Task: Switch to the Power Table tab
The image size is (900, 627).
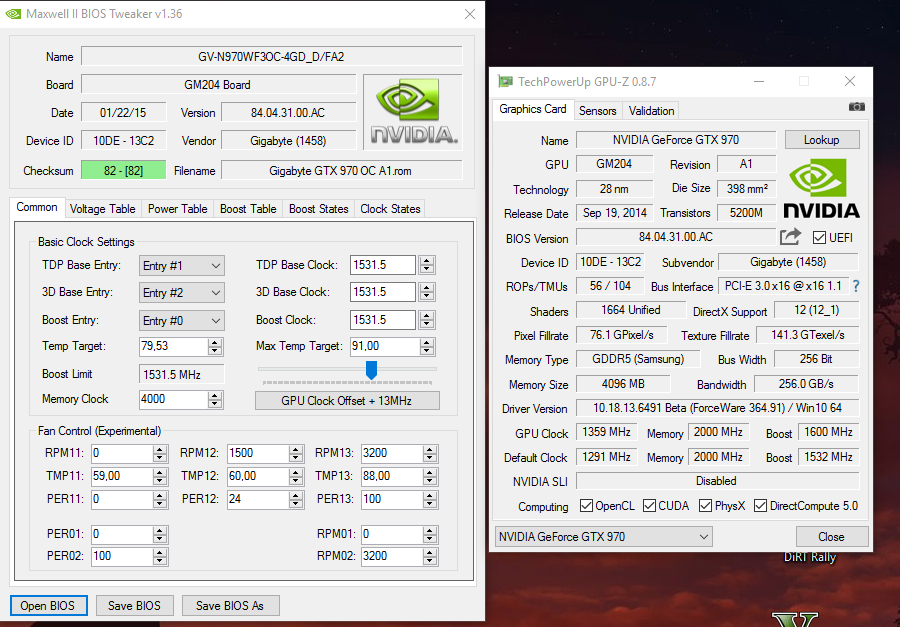Action: pyautogui.click(x=177, y=209)
